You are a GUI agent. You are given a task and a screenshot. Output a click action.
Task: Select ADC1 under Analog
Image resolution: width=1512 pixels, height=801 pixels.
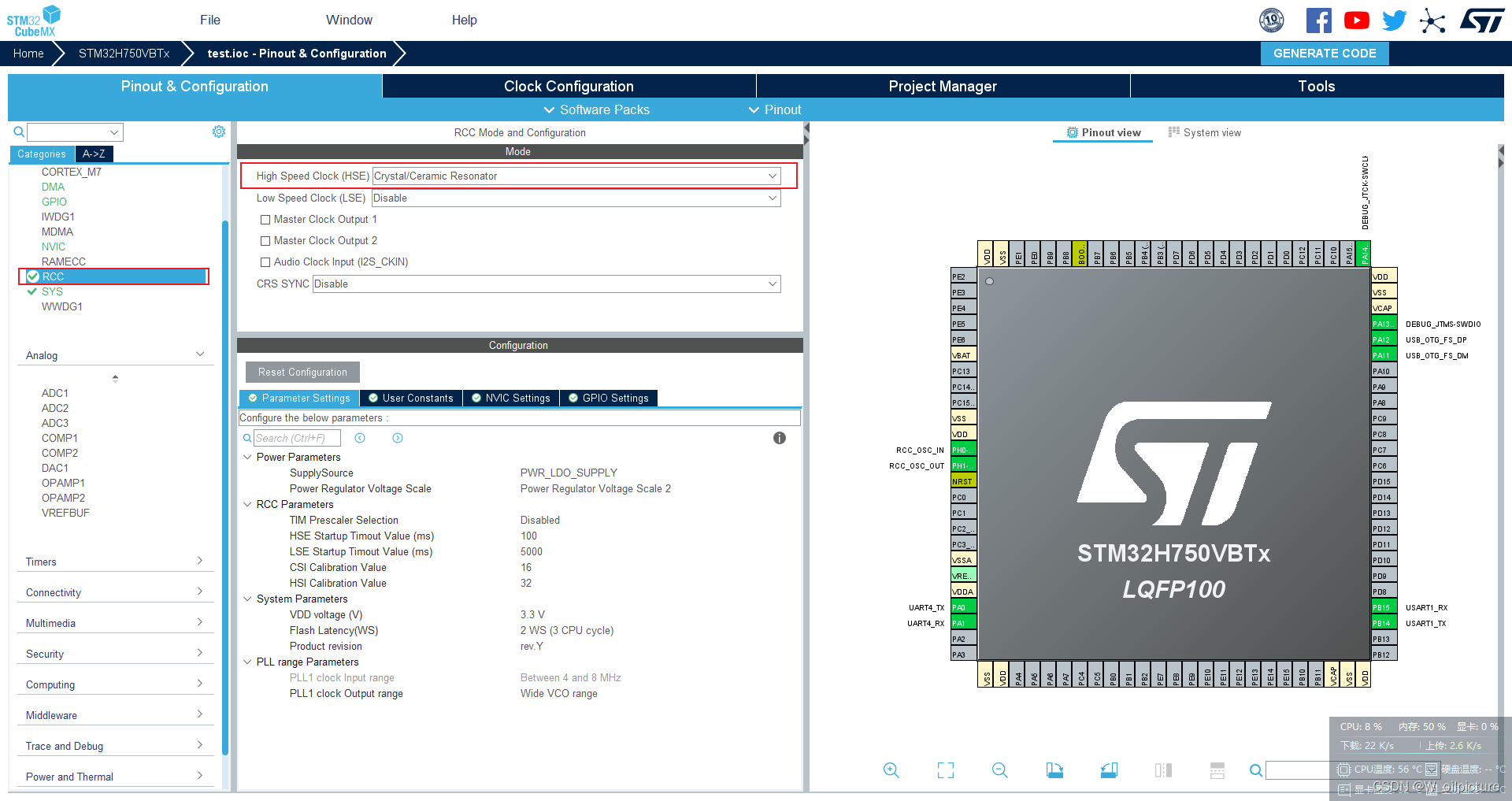coord(55,393)
